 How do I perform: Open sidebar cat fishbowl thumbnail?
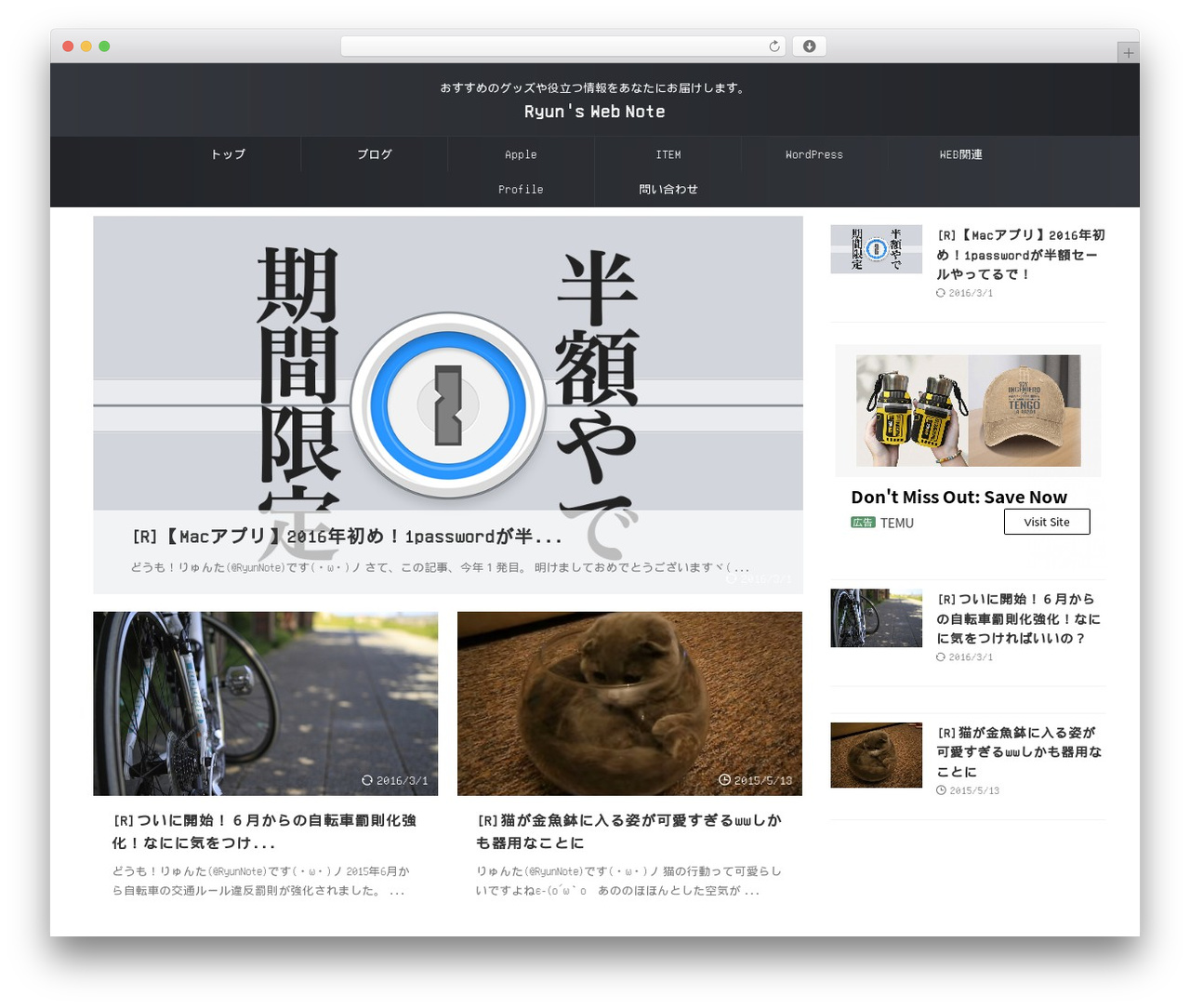click(x=876, y=755)
